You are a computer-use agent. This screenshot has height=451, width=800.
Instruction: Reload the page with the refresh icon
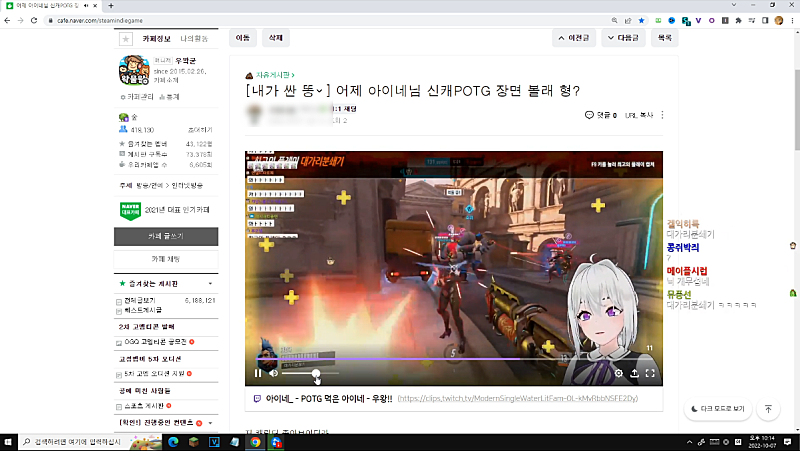pos(34,20)
